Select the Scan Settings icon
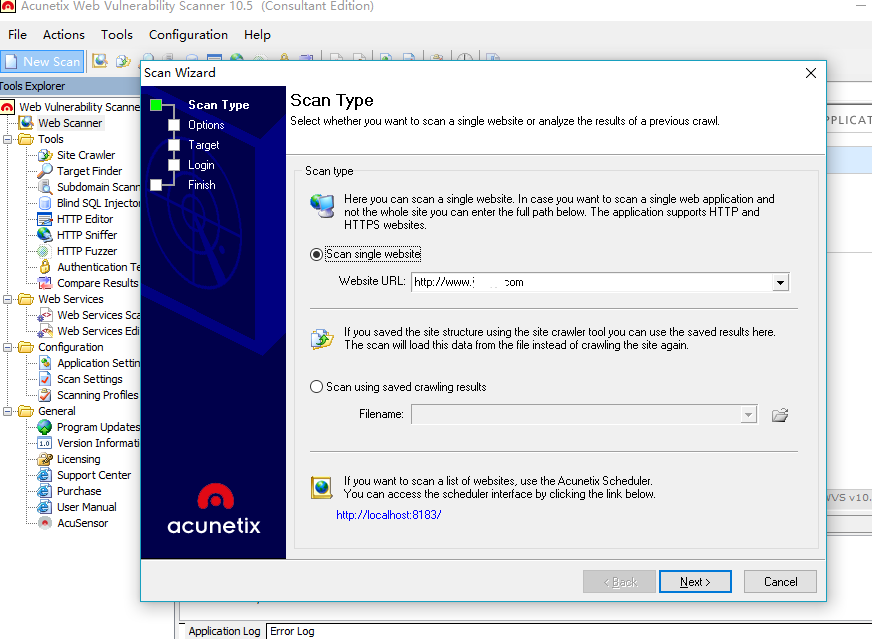872x639 pixels. pos(45,379)
